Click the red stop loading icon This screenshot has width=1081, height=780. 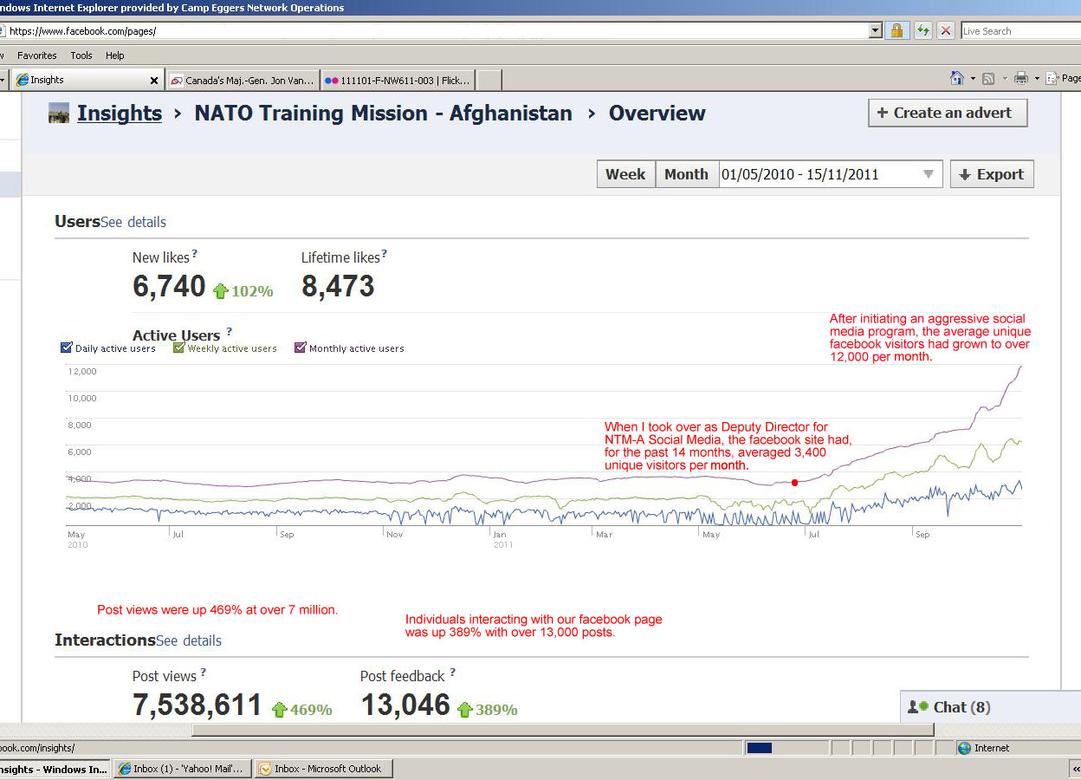[x=946, y=31]
